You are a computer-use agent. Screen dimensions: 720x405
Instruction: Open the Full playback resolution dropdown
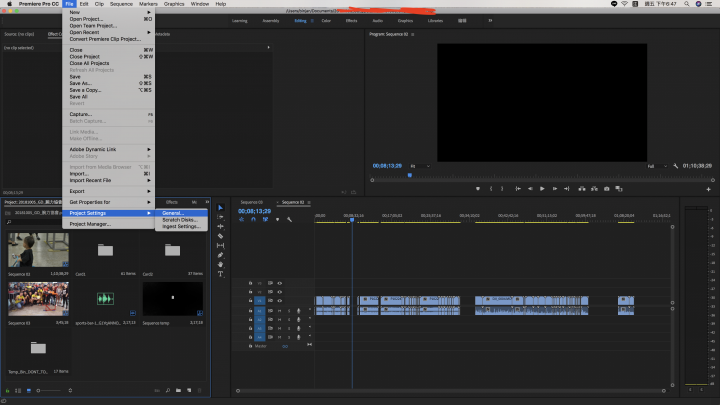pyautogui.click(x=657, y=166)
